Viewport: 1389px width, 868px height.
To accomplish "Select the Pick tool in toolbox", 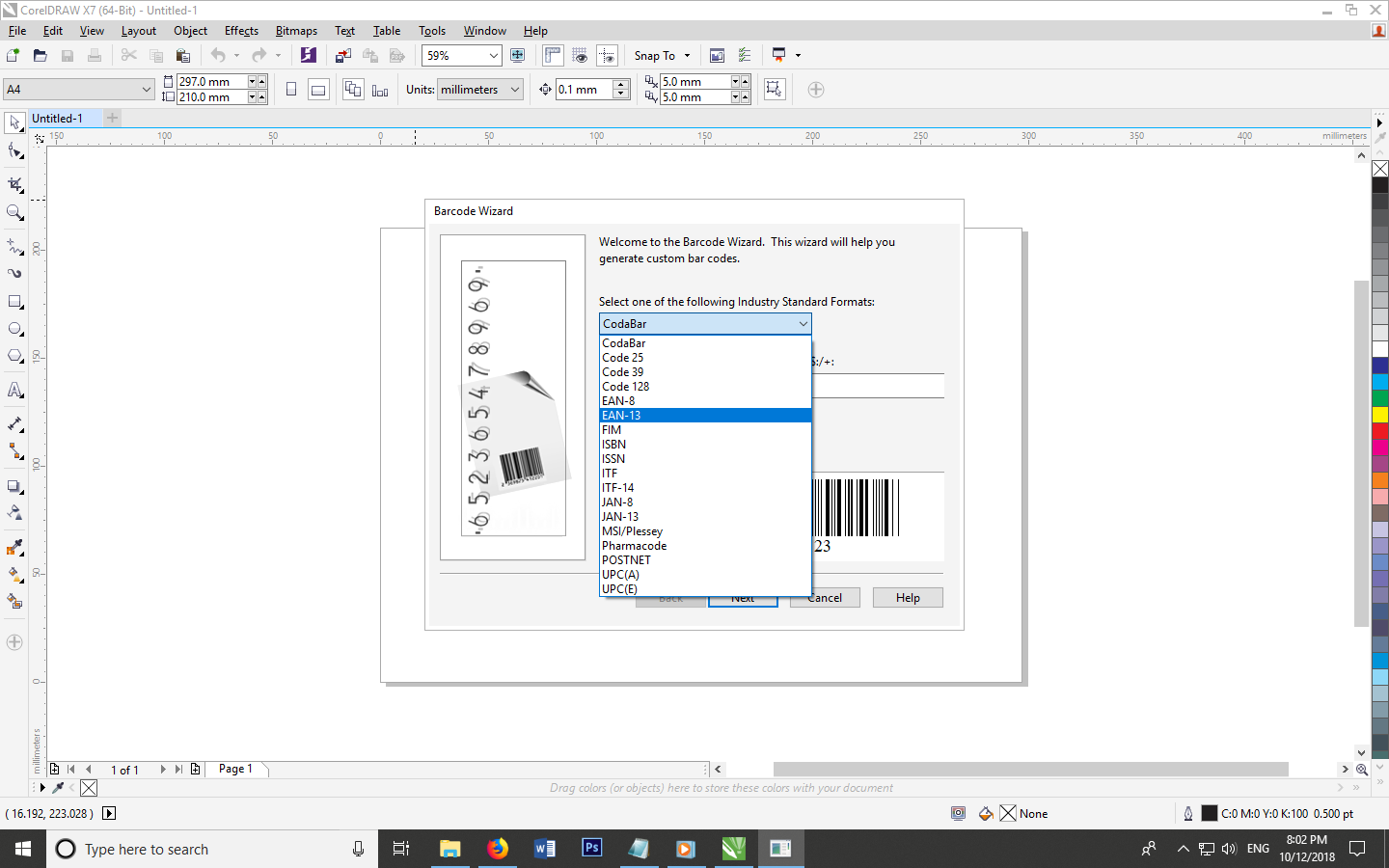I will 14,123.
